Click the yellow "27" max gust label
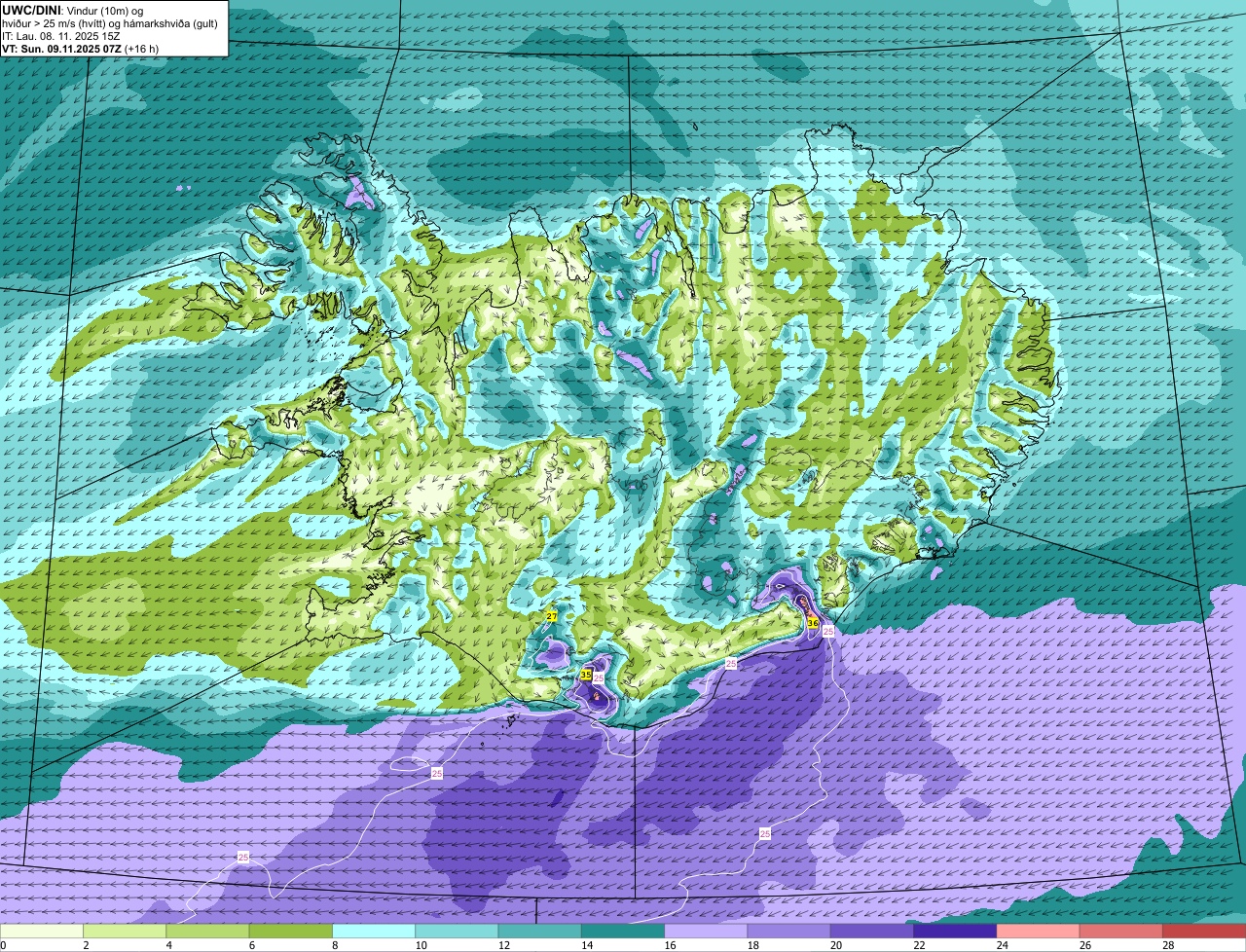The image size is (1246, 952). click(551, 617)
